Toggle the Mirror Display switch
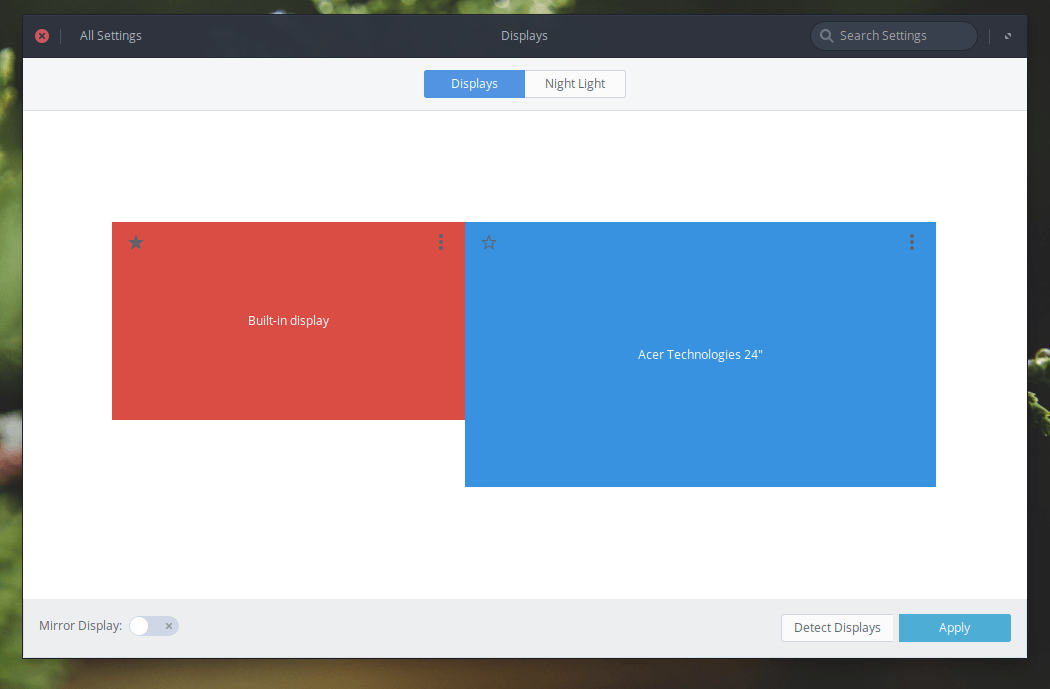The height and width of the screenshot is (689, 1050). [154, 626]
